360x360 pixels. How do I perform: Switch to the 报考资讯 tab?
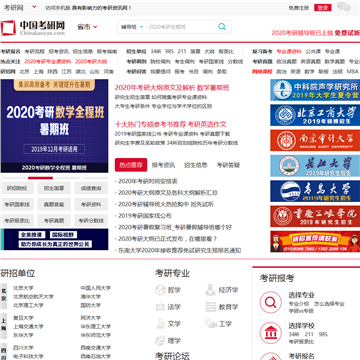point(163,165)
